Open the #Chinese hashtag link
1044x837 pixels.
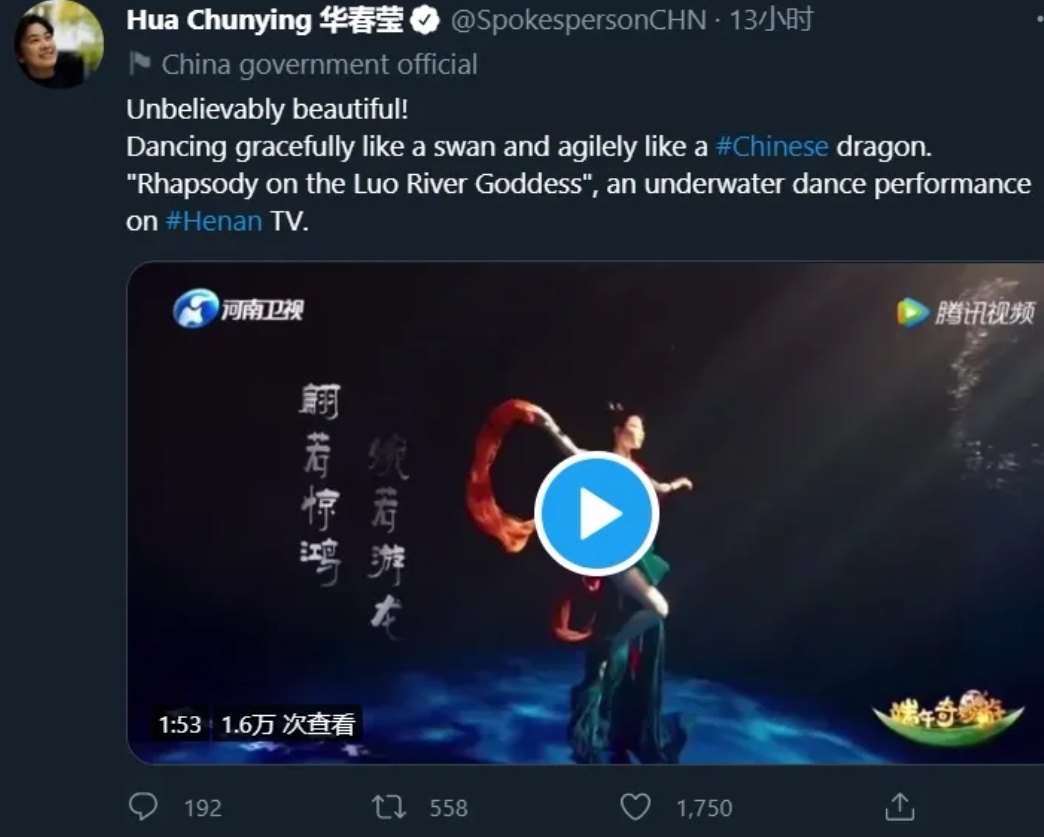pos(772,146)
